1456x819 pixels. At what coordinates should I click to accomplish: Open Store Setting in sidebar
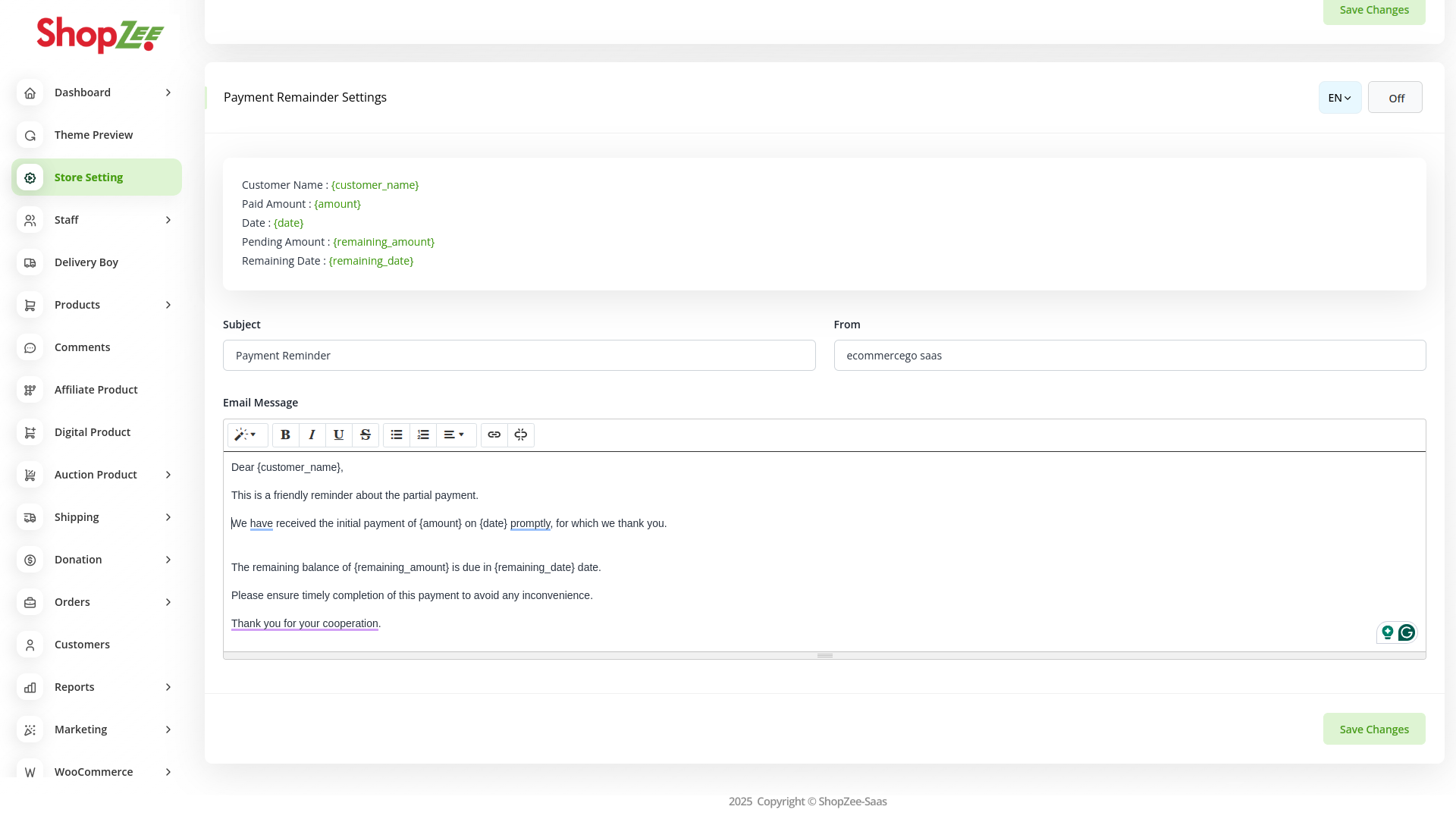96,177
